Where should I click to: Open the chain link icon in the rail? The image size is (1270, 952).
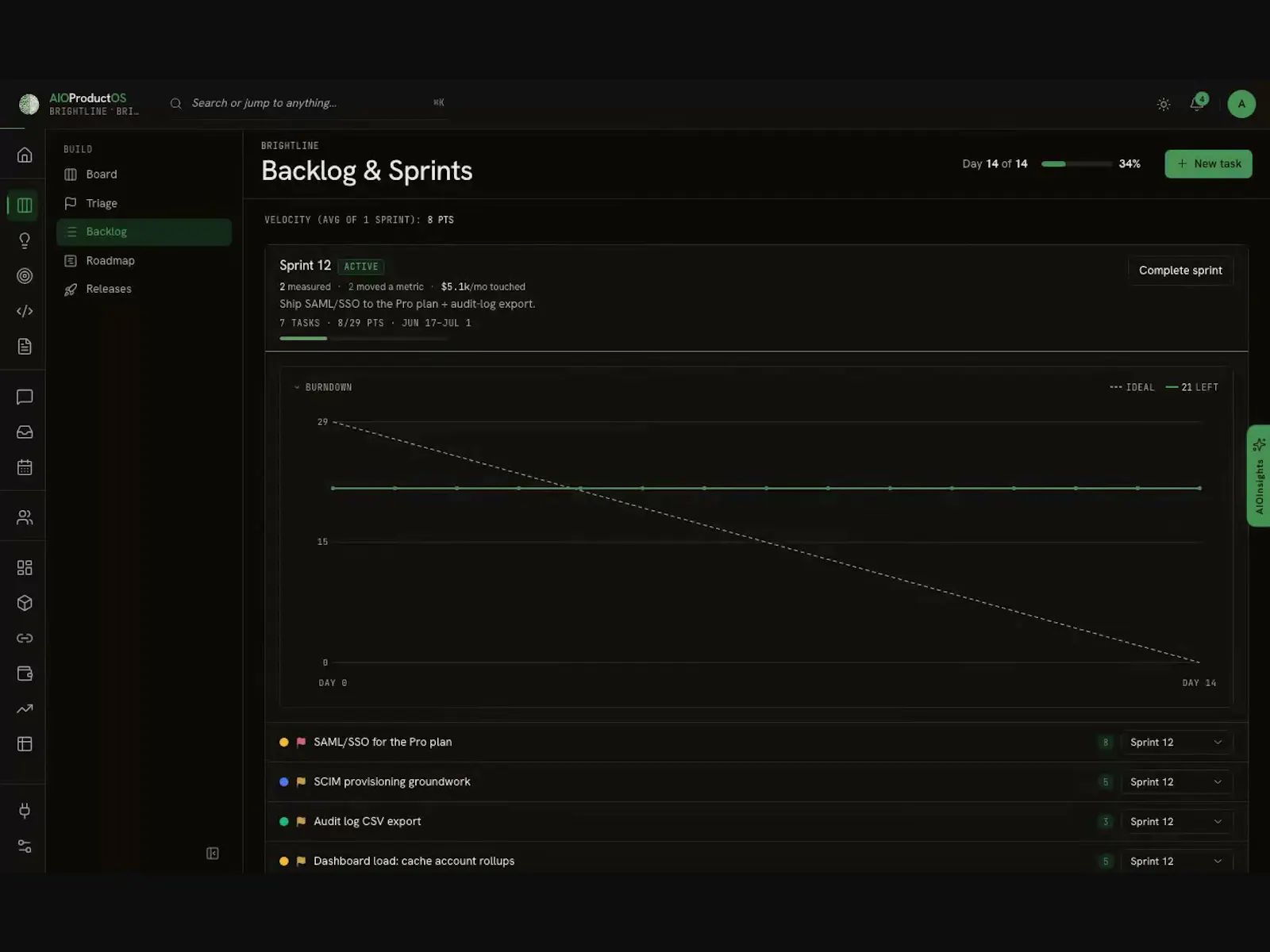(x=25, y=638)
